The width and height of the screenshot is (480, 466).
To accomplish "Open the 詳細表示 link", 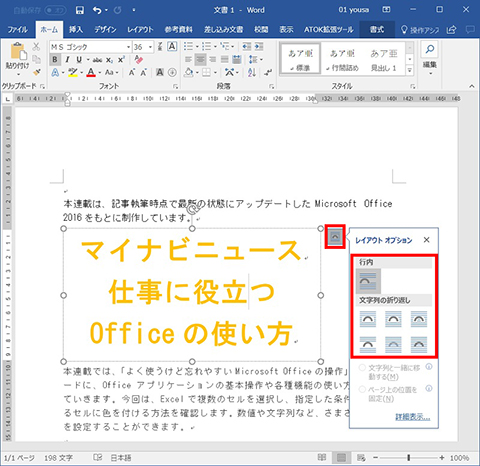I will pos(413,417).
